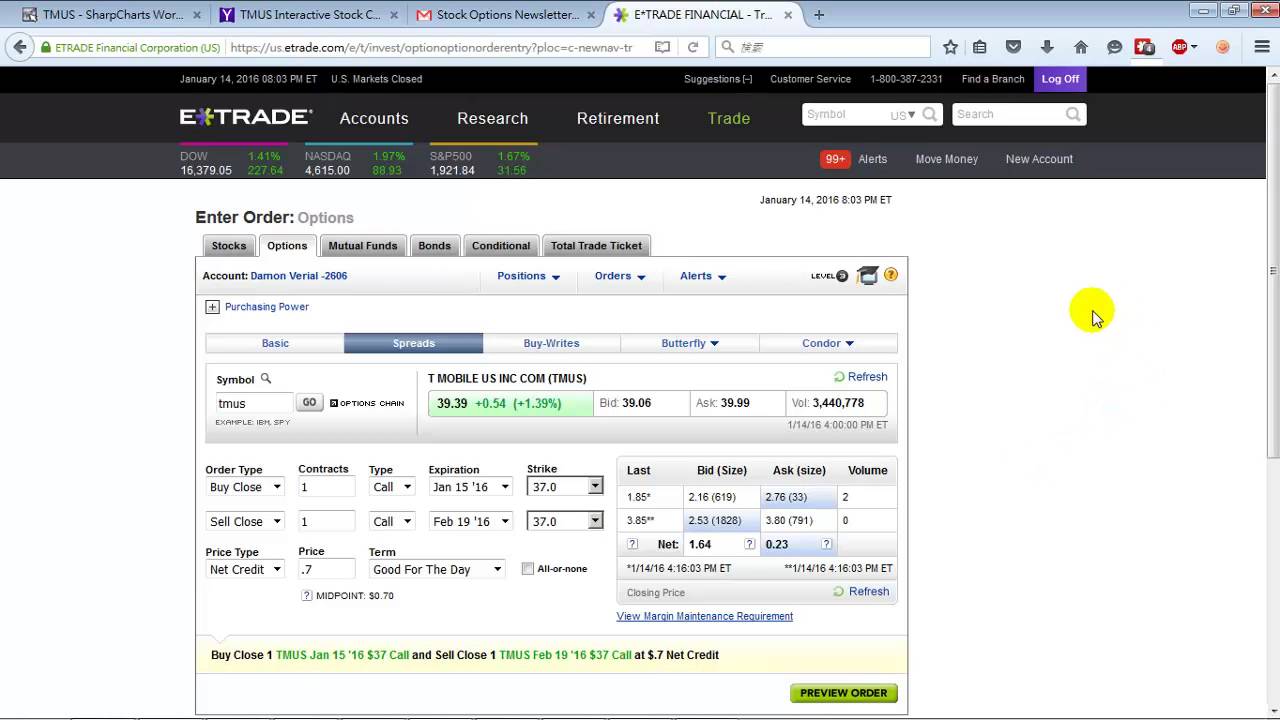The height and width of the screenshot is (720, 1280).
Task: Select the Buy-Writes strategy tab
Action: tap(551, 343)
